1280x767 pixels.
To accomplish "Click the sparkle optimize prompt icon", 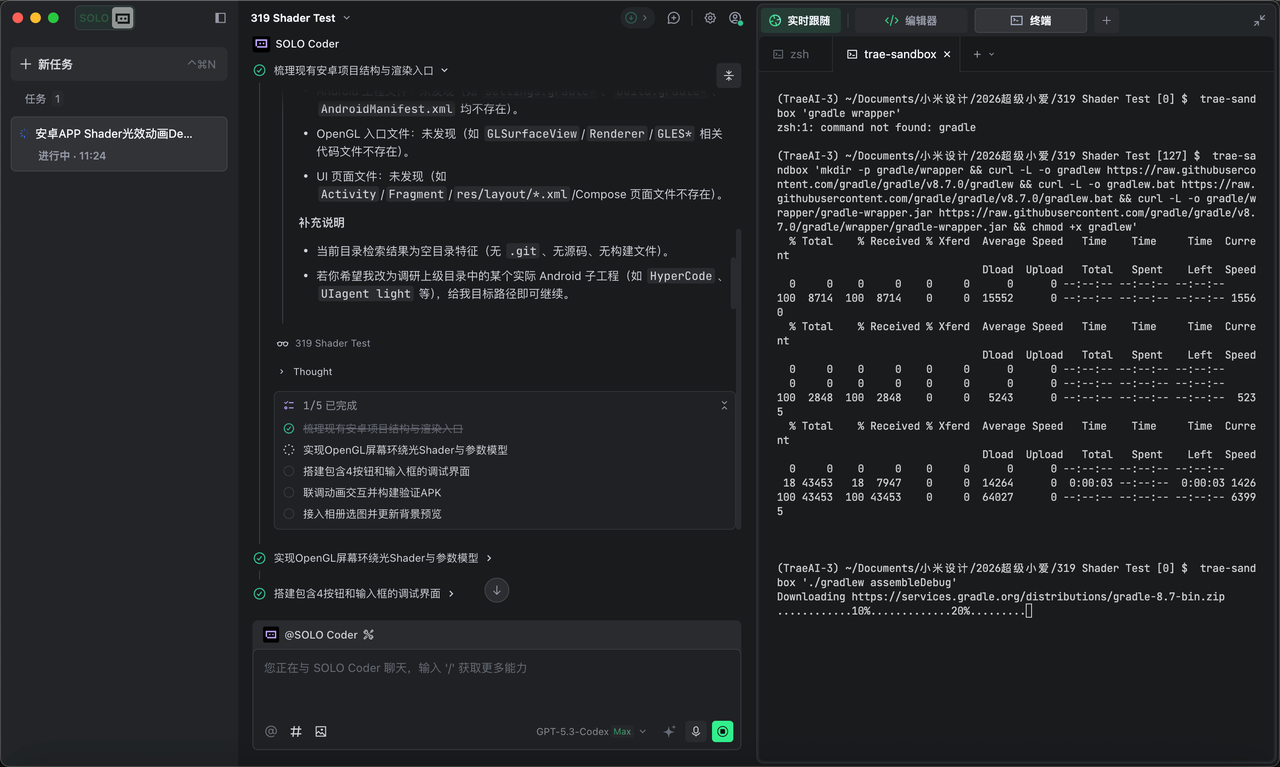I will [670, 731].
